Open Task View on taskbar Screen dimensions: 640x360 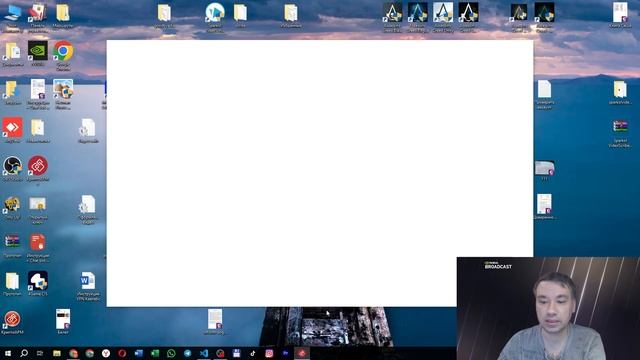click(40, 353)
